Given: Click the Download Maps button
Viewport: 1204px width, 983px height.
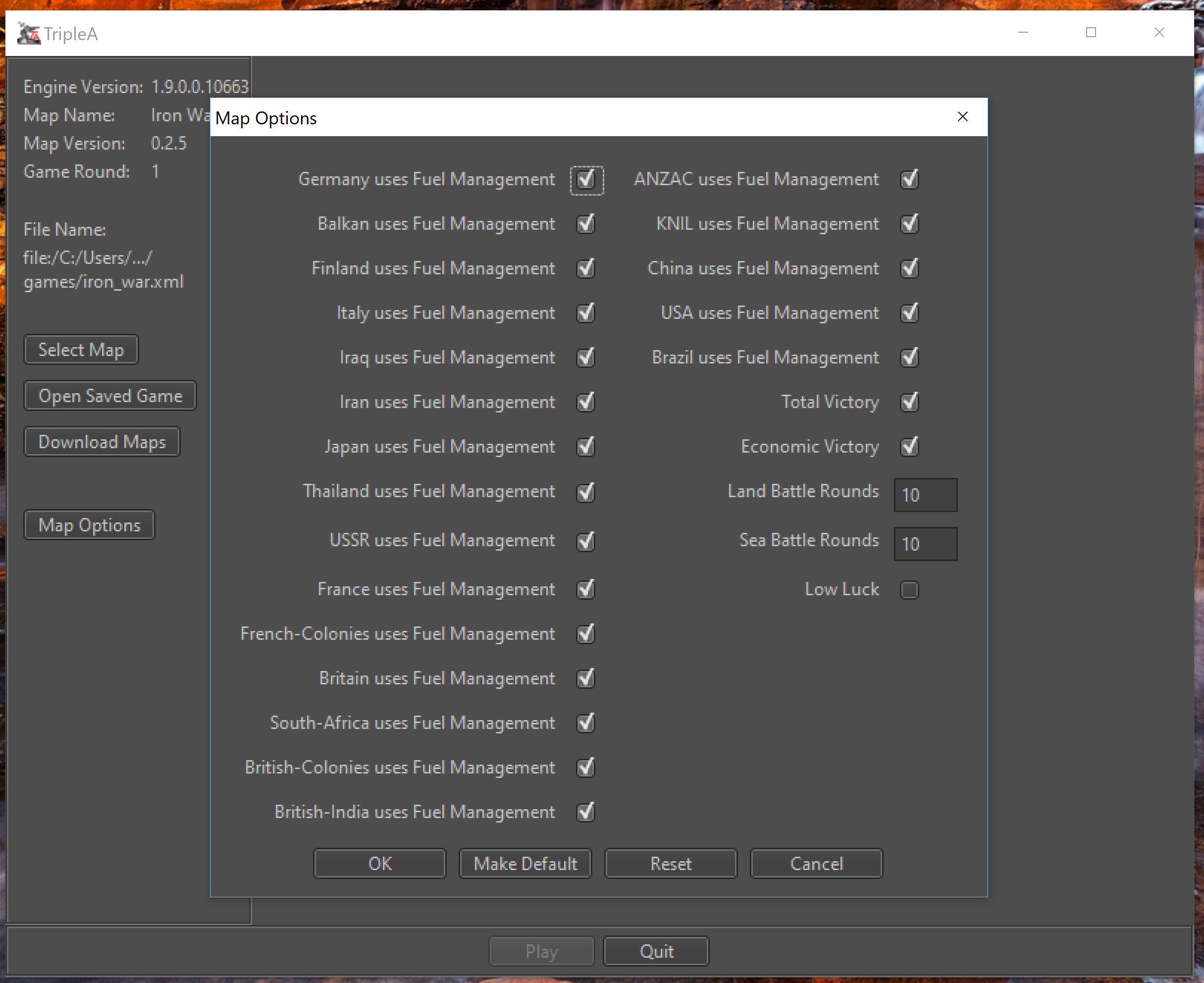Looking at the screenshot, I should 102,442.
